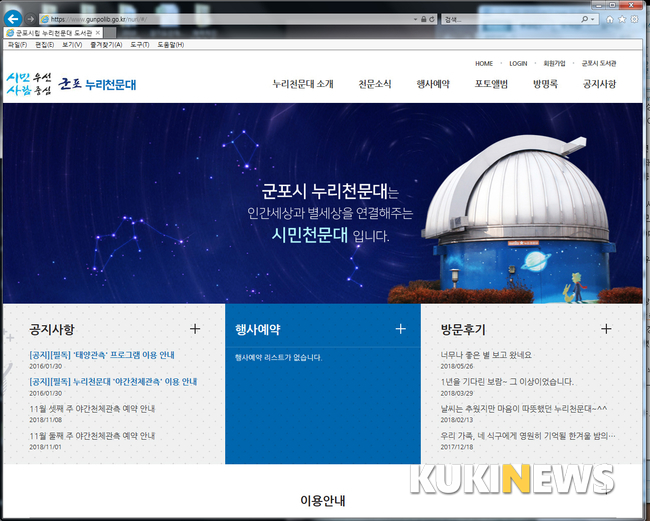Viewport: 650px width, 521px height.
Task: Click the plus icon beside 공지사항 panel
Action: point(195,329)
